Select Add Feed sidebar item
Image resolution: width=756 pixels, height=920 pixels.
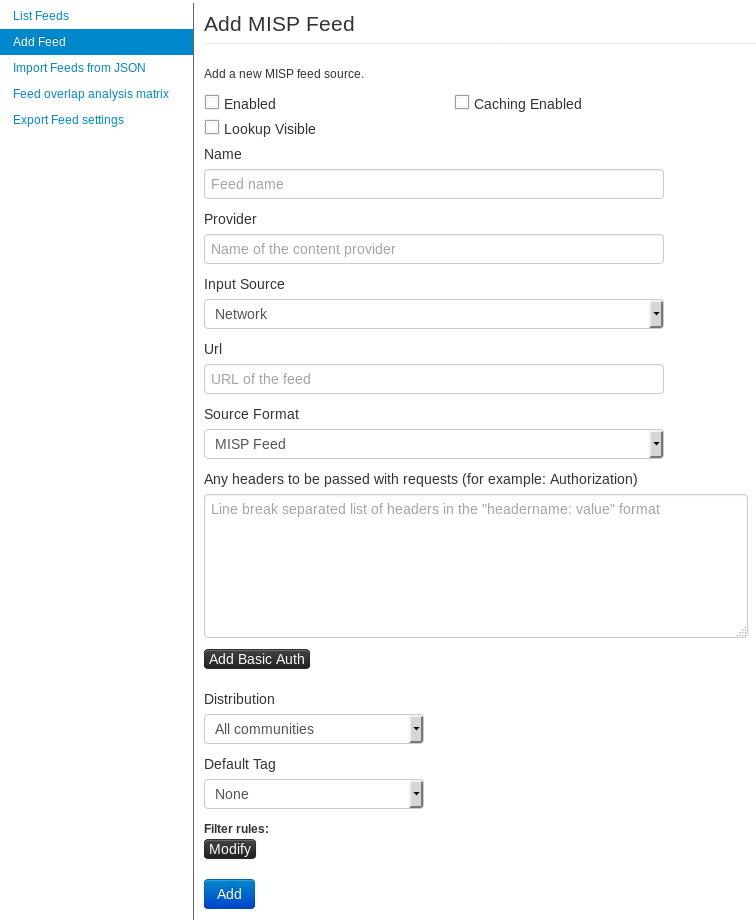coord(40,42)
